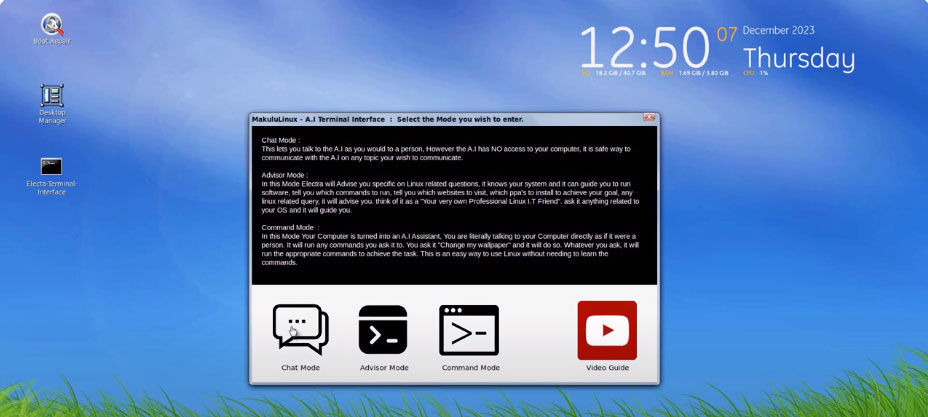Close the A.I Terminal Interface dialog
Image resolution: width=928 pixels, height=417 pixels.
pos(649,118)
